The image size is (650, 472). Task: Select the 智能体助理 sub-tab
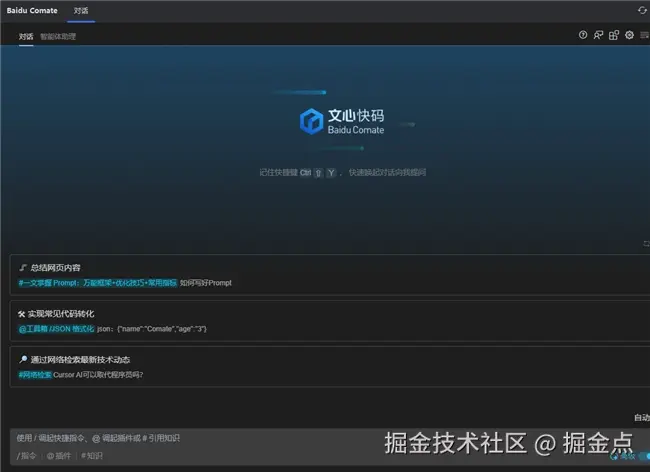[58, 36]
